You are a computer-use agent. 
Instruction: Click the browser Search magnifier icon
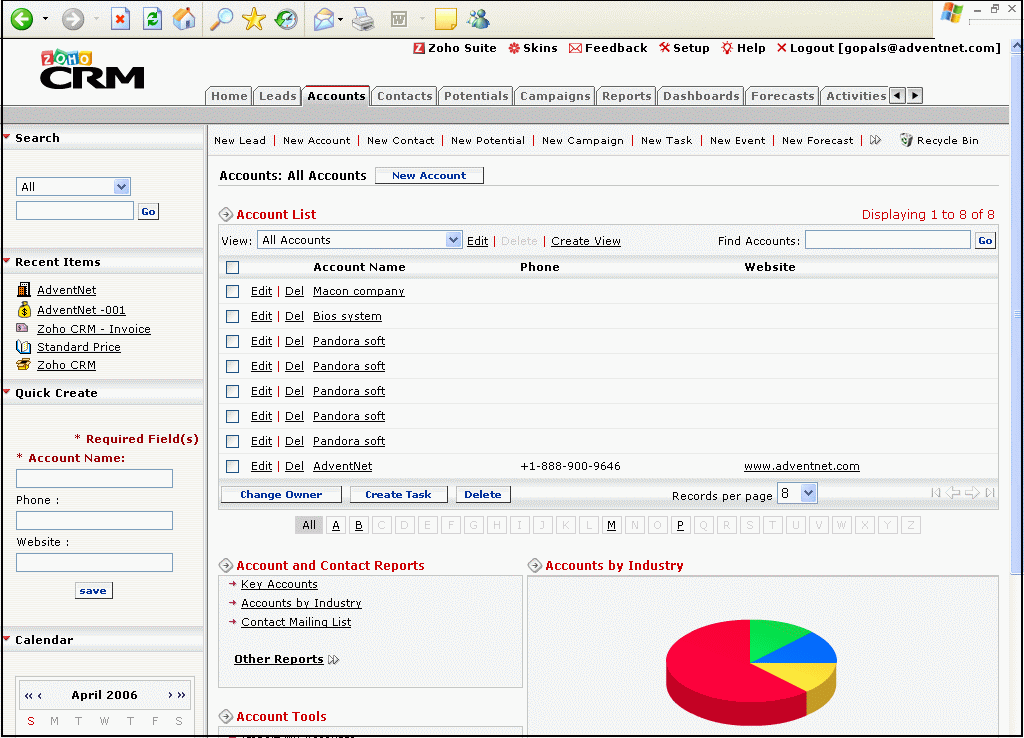[221, 19]
